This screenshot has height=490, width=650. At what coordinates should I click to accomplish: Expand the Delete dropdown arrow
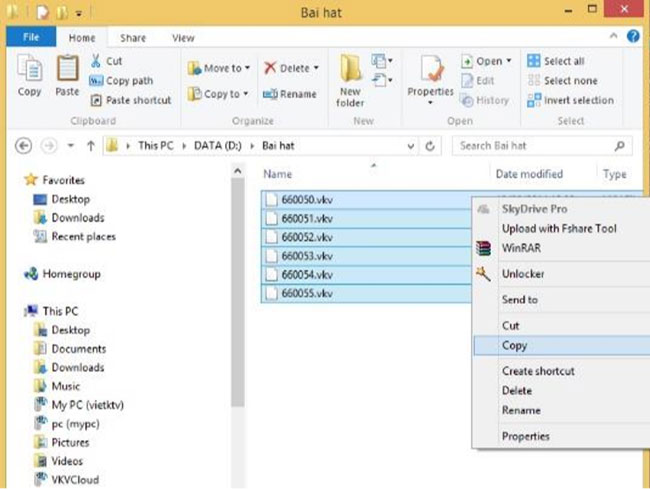point(316,69)
